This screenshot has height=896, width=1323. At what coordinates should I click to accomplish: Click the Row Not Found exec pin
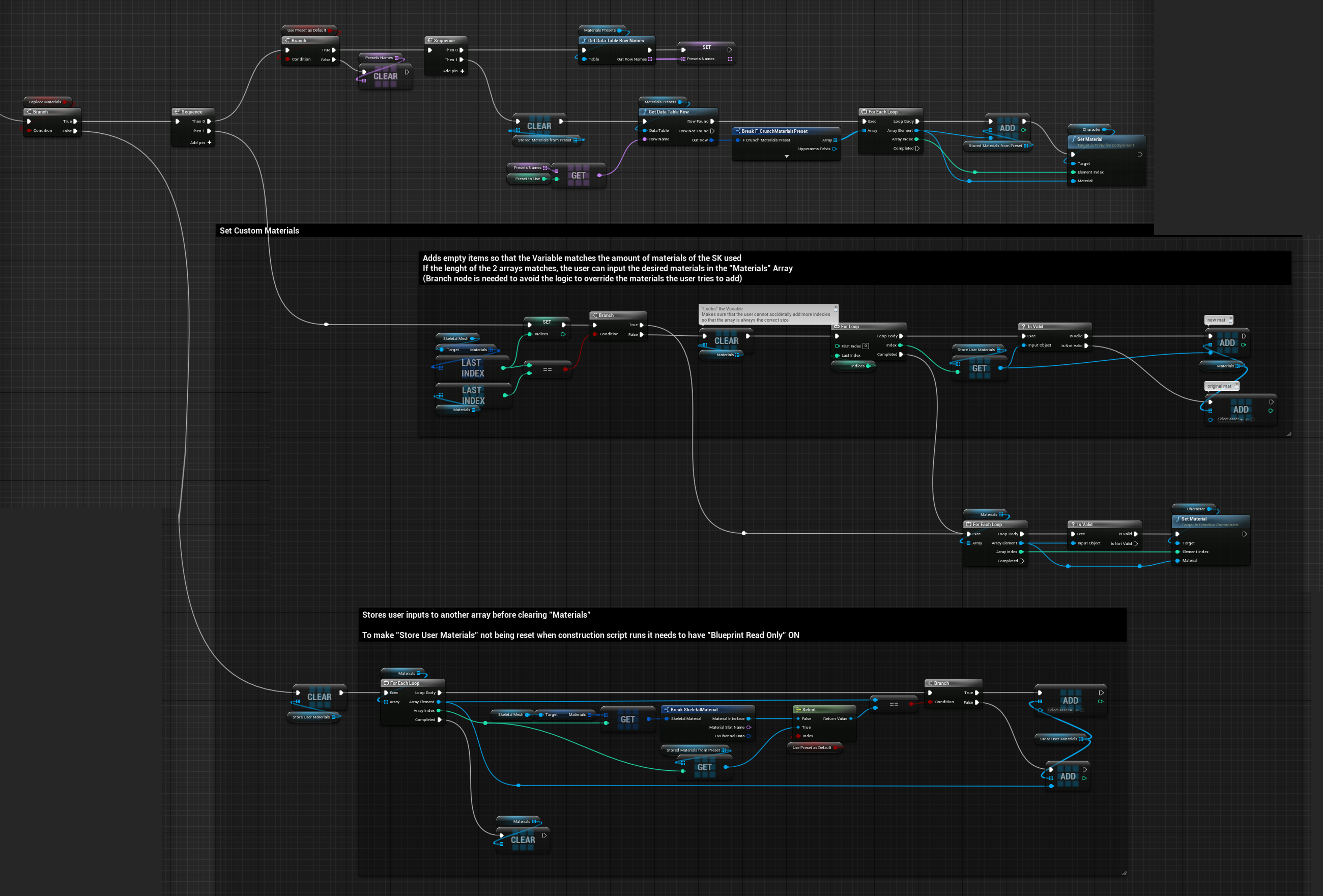click(712, 131)
